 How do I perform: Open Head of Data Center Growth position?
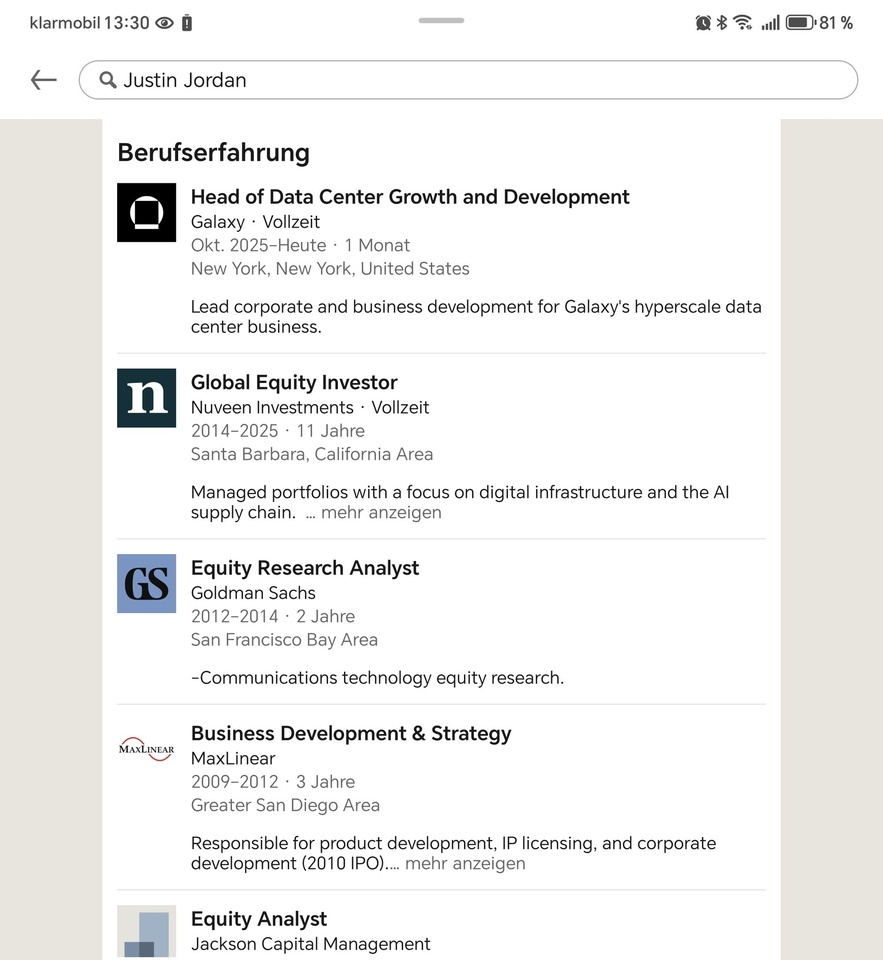[x=410, y=197]
